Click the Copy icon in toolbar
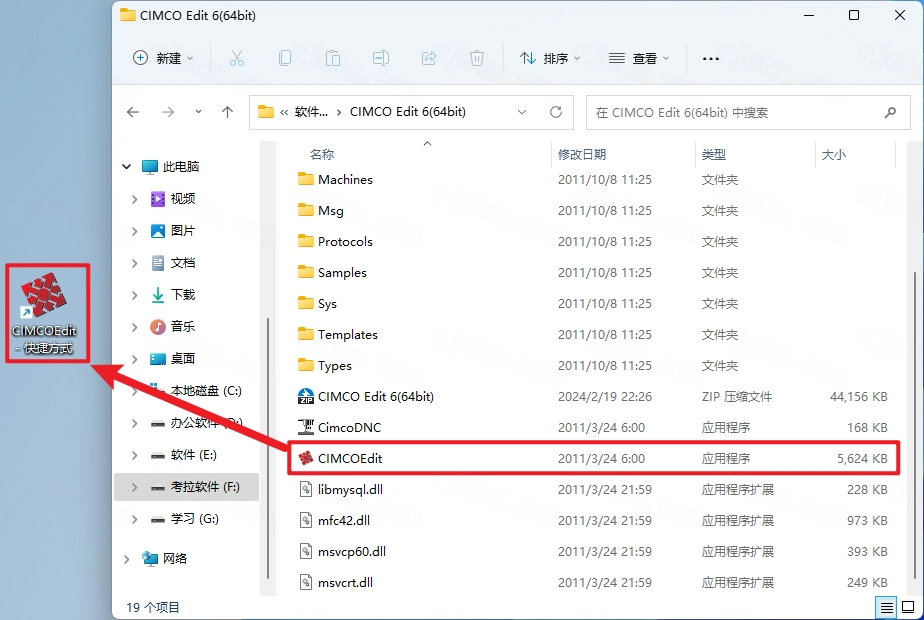924x620 pixels. click(285, 58)
